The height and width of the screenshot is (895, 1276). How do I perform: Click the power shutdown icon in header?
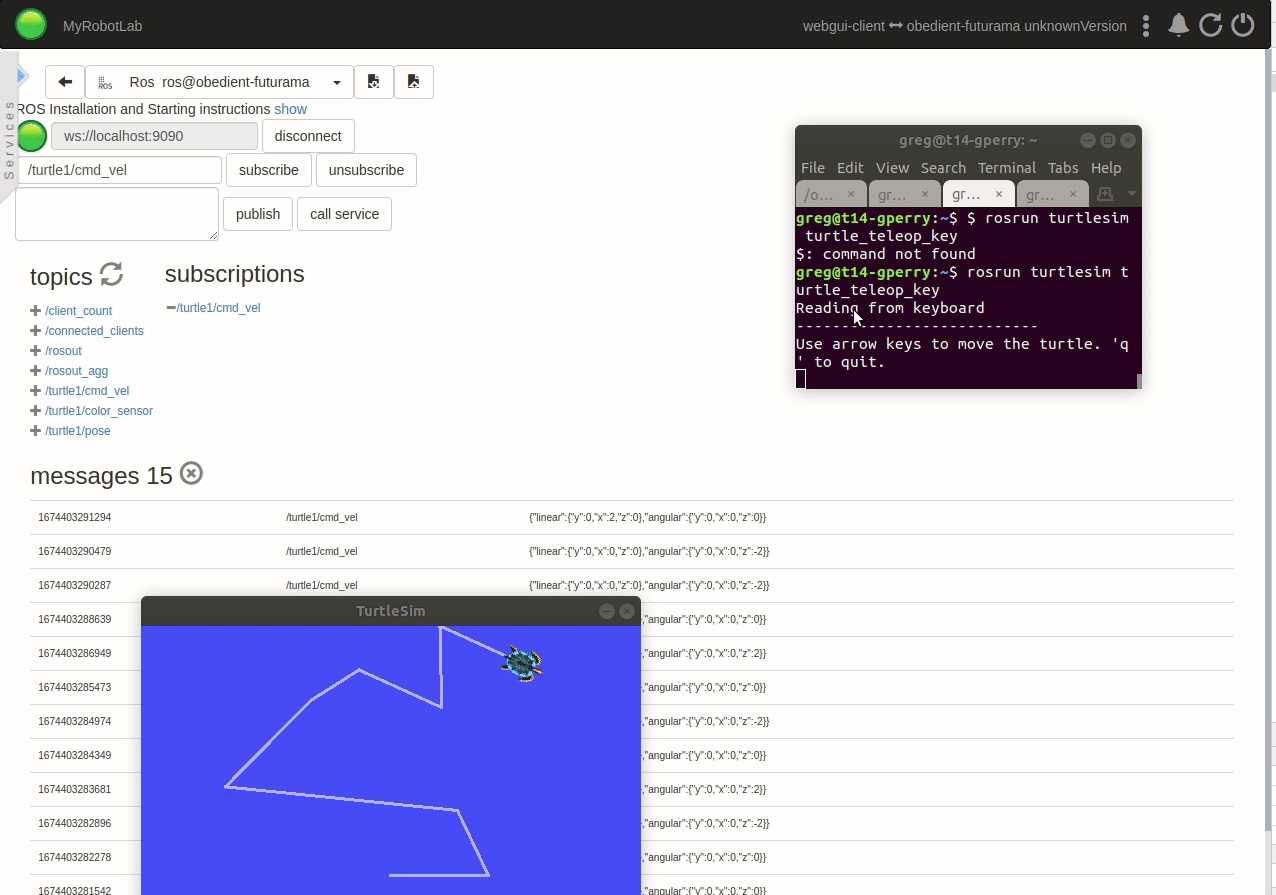1243,25
